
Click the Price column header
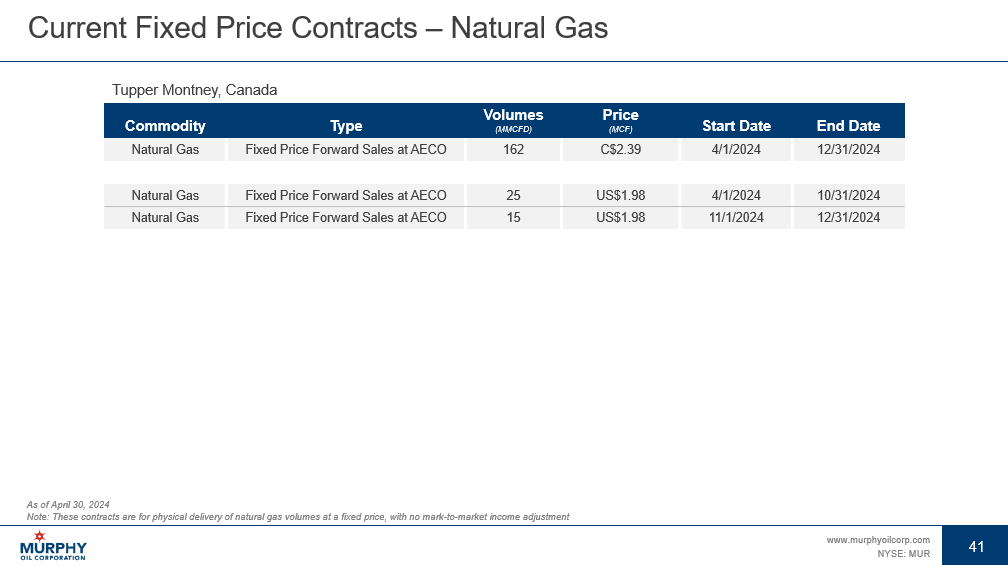pyautogui.click(x=620, y=120)
